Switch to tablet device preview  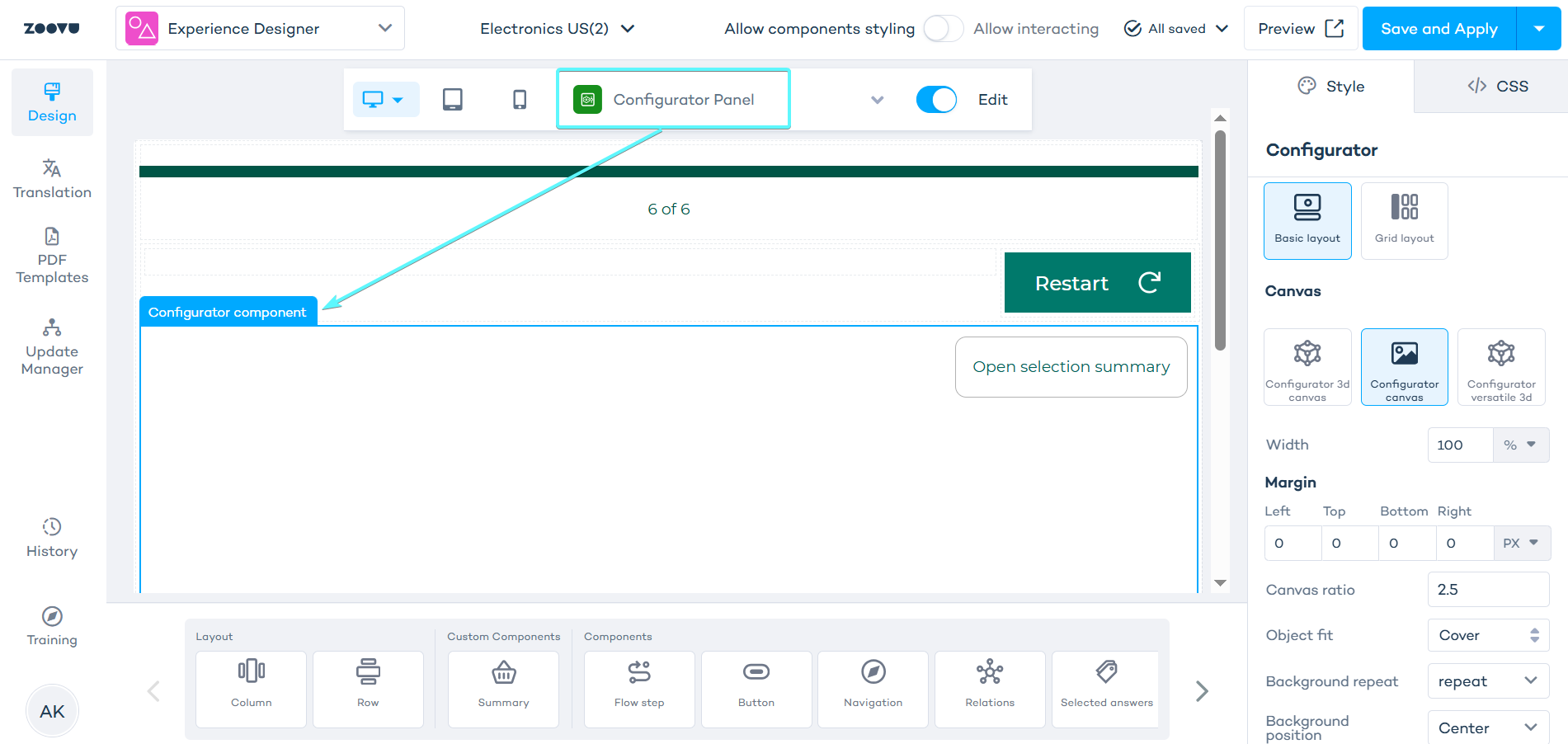(452, 100)
